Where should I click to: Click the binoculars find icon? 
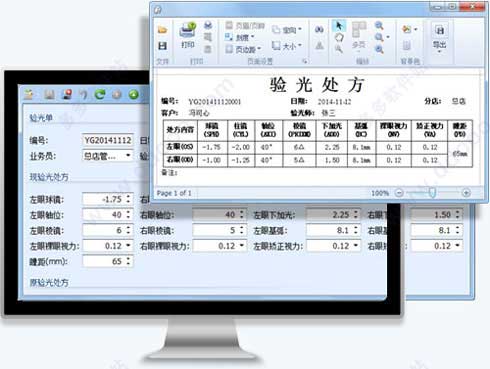point(319,30)
